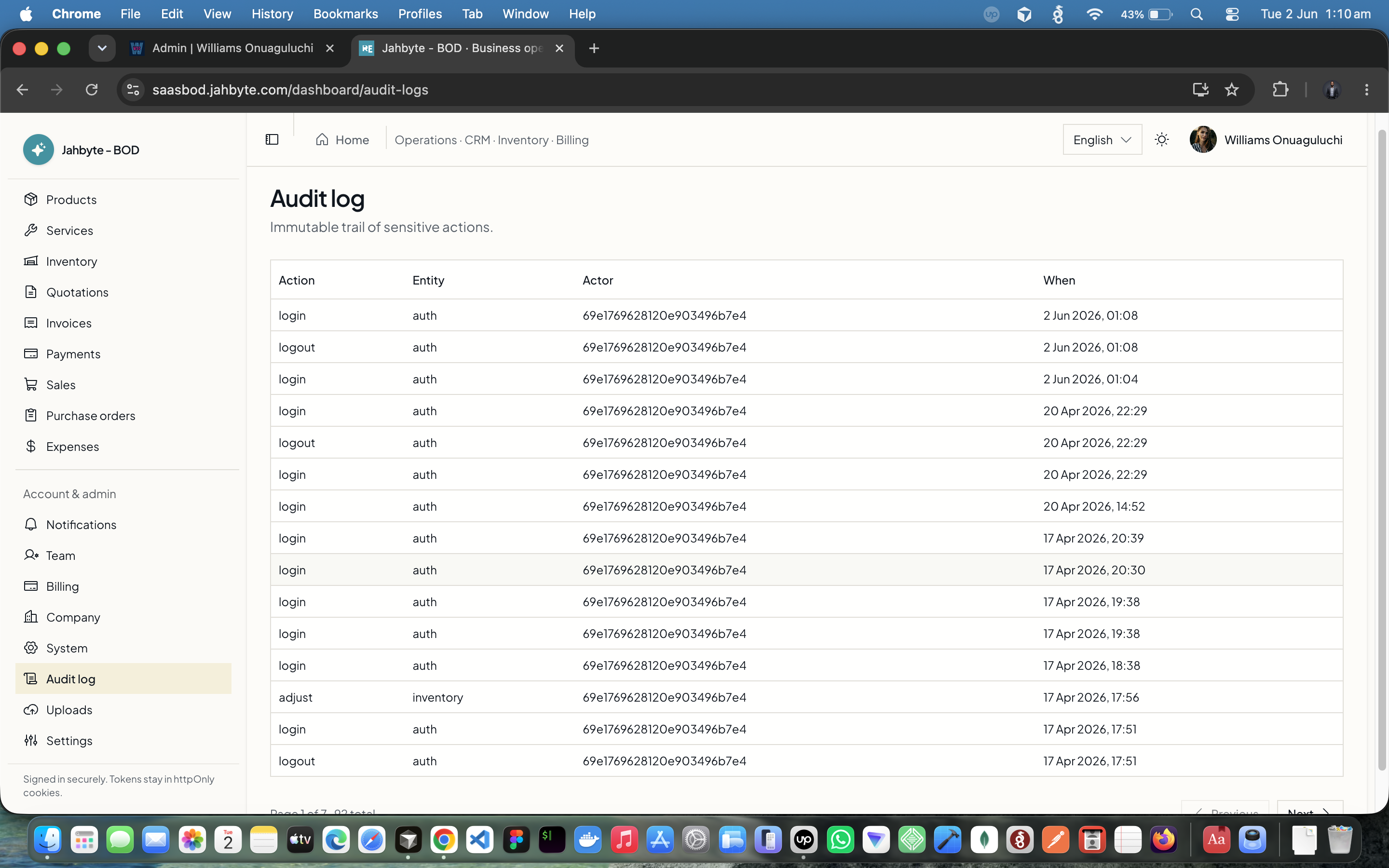Image resolution: width=1389 pixels, height=868 pixels.
Task: Open the Profiles menu
Action: 420,14
